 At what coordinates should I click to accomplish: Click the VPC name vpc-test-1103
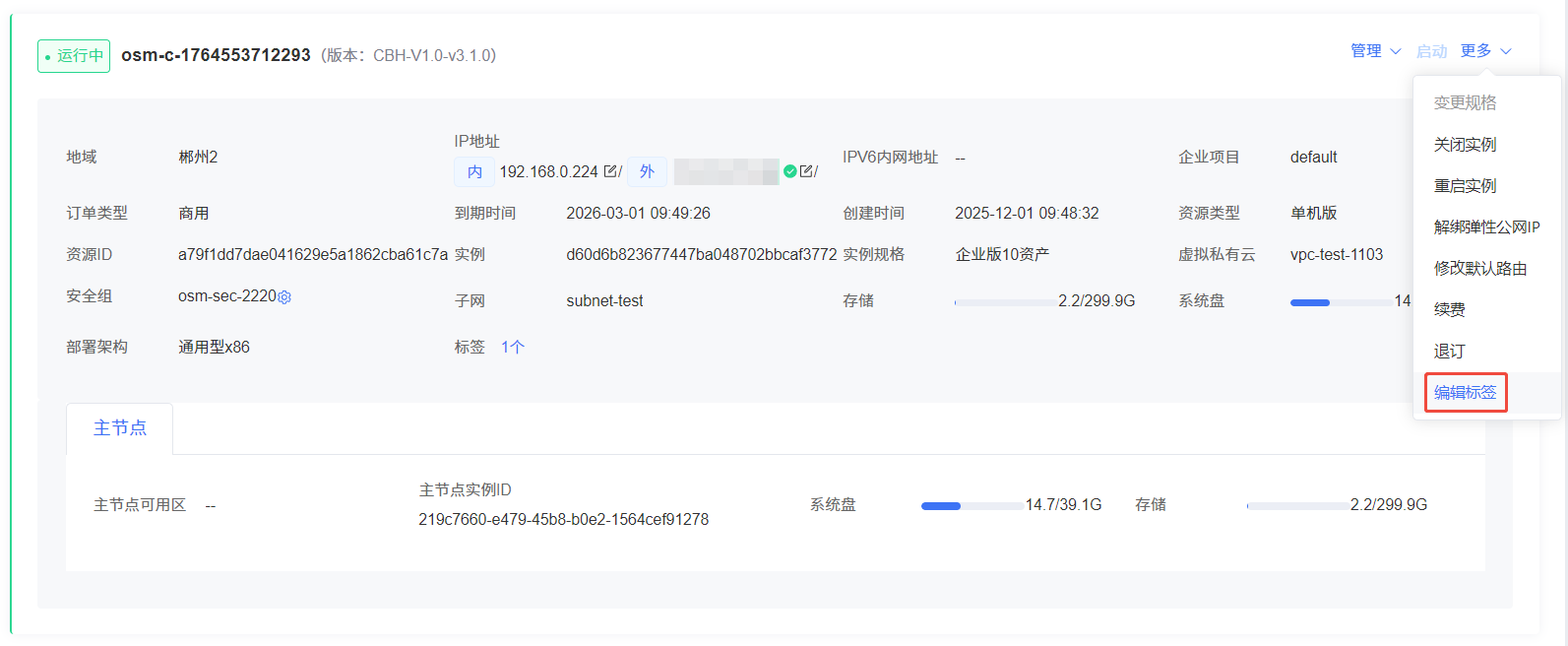1337,254
